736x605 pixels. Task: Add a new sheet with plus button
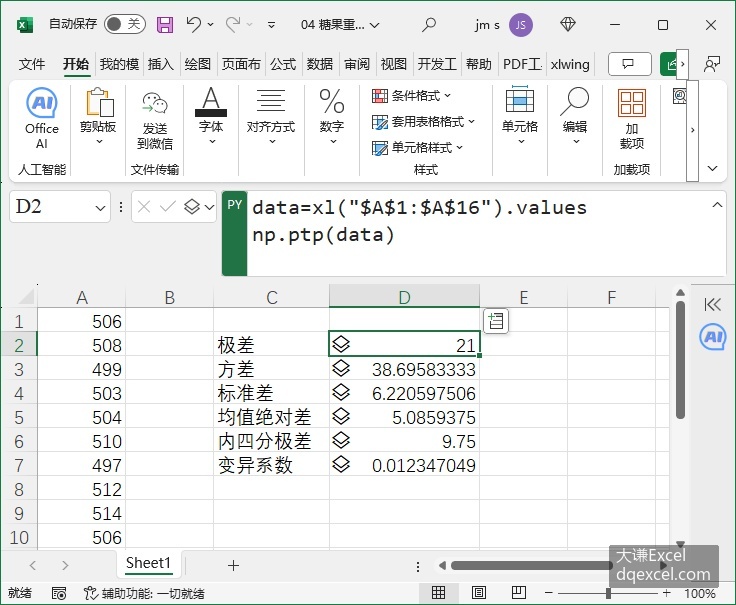click(233, 565)
